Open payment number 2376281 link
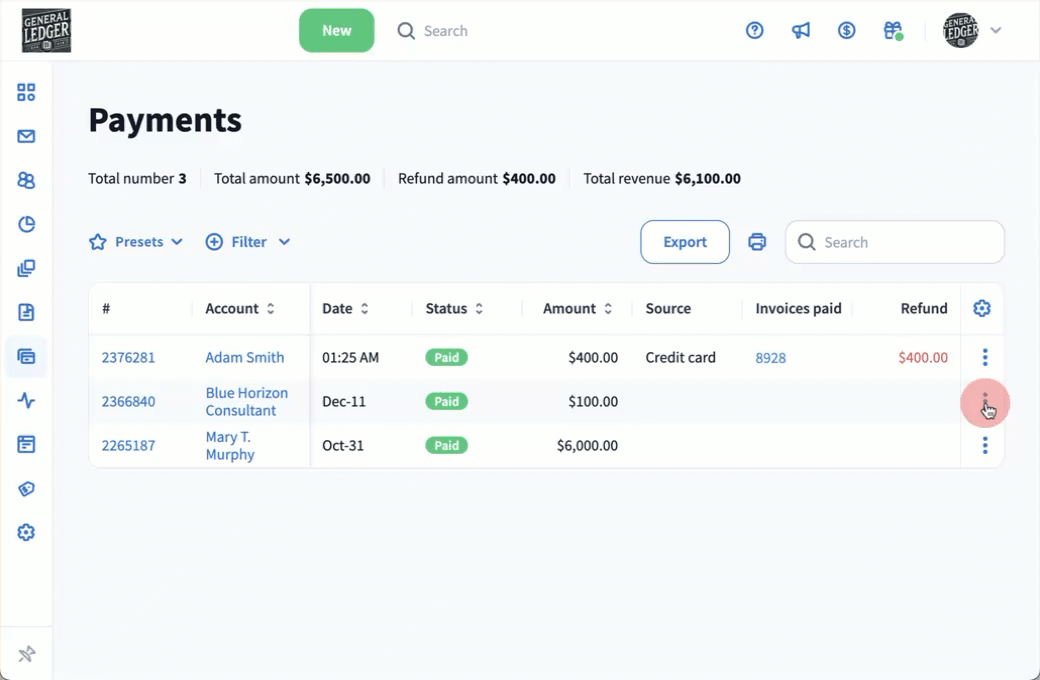The height and width of the screenshot is (680, 1040). [128, 357]
